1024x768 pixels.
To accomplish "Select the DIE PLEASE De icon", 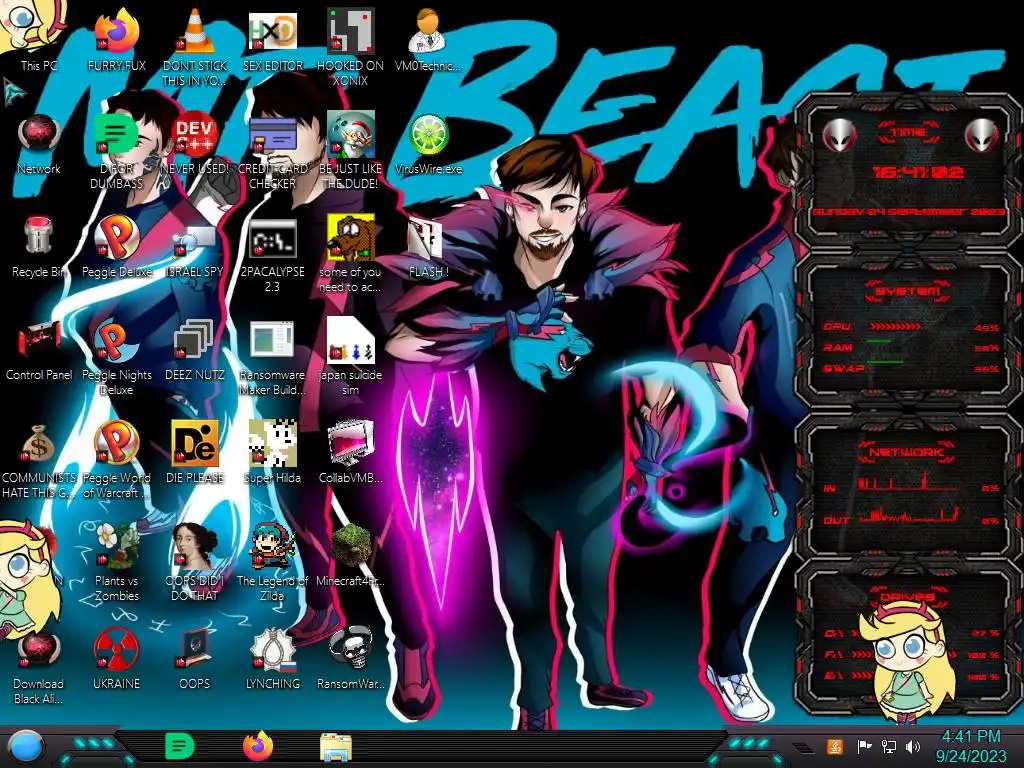I will pos(195,453).
